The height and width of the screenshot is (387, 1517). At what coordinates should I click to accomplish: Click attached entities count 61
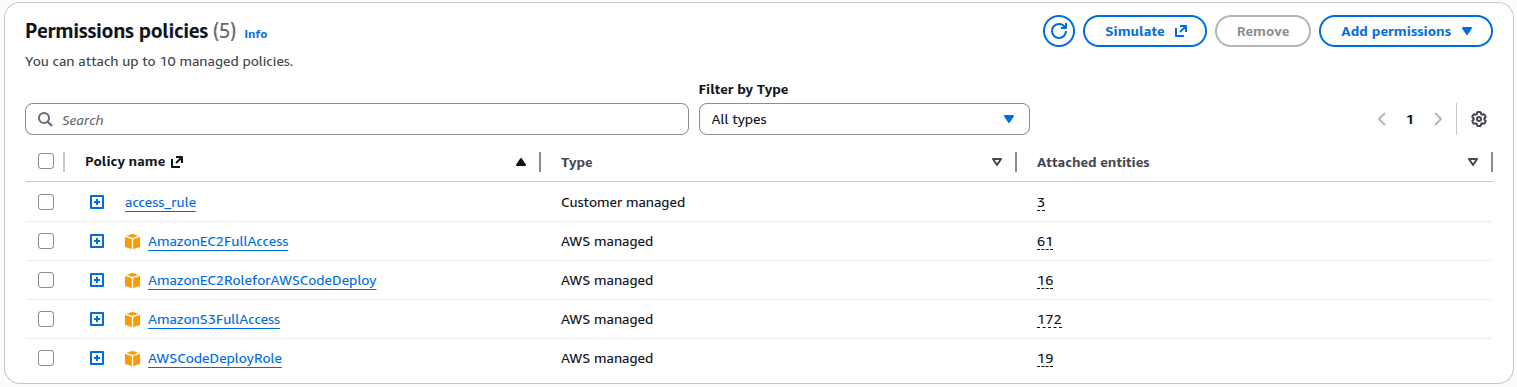1045,242
